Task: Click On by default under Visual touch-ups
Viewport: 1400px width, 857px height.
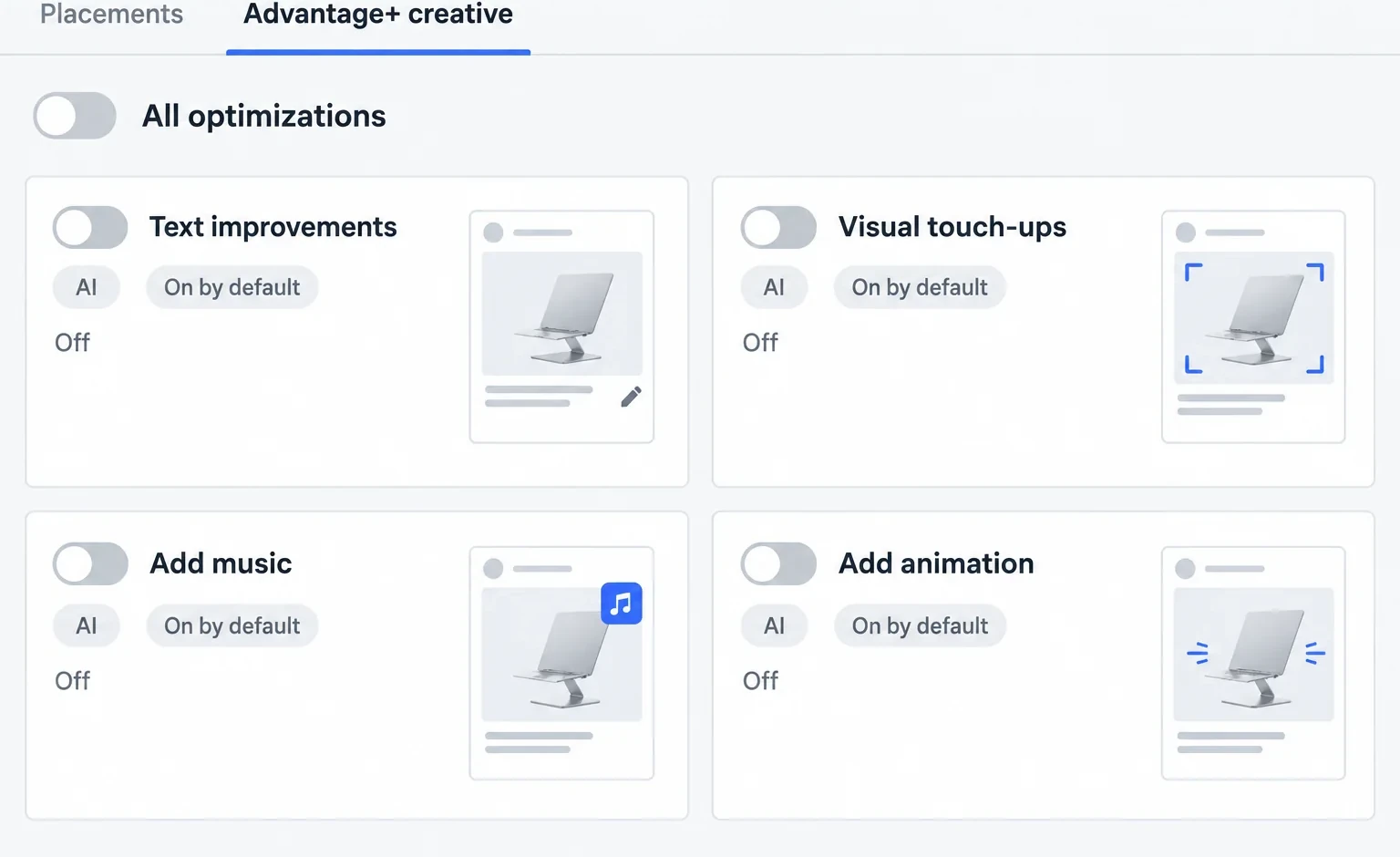Action: 920,287
